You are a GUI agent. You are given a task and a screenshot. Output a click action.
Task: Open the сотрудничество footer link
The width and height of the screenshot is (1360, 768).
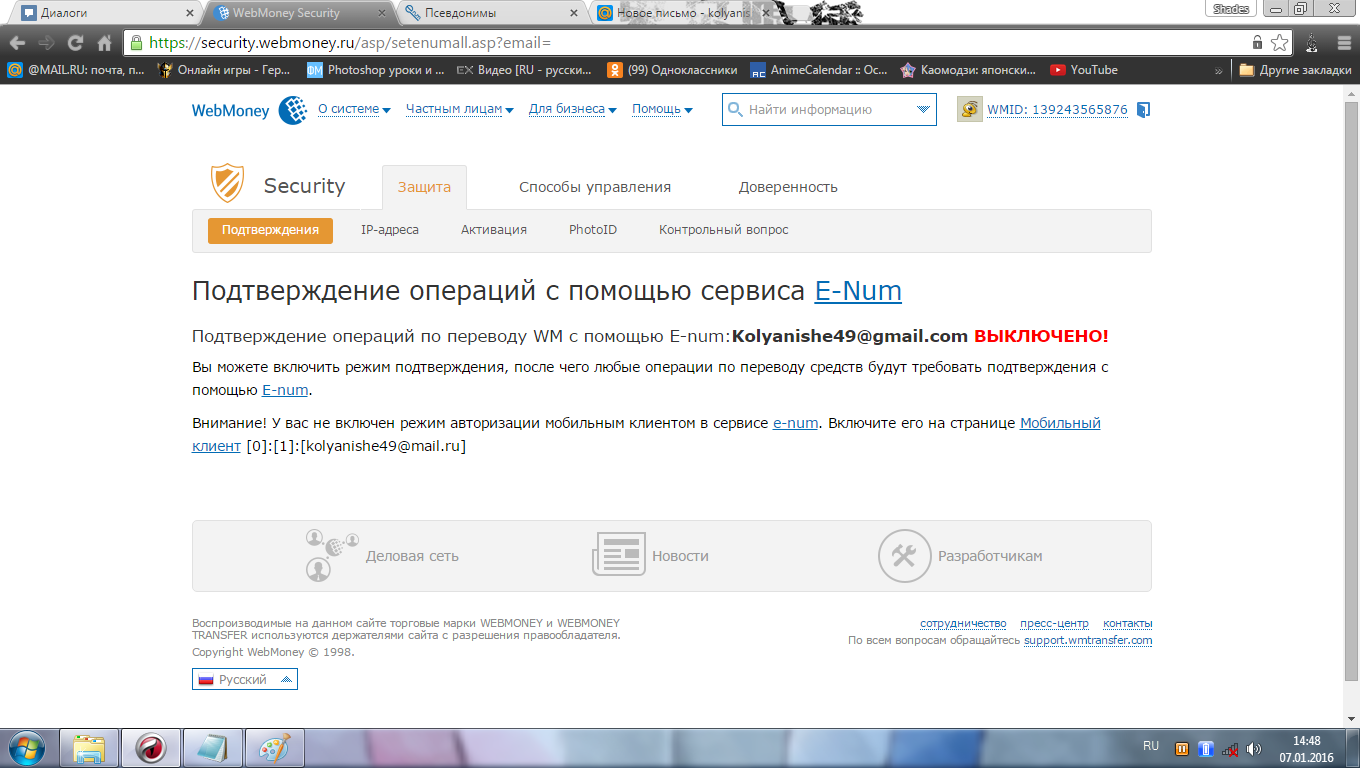point(963,623)
